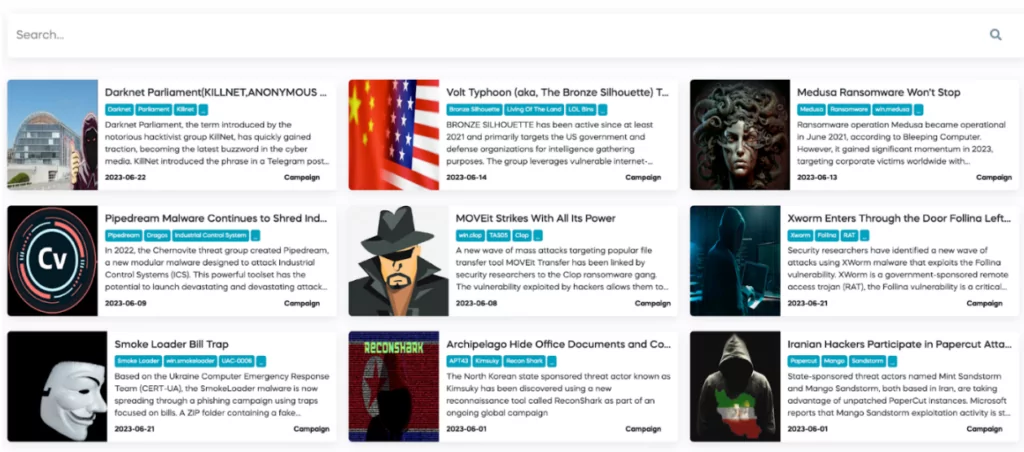The width and height of the screenshot is (1024, 452).
Task: Click the magnifying glass search icon
Action: pyautogui.click(x=995, y=35)
